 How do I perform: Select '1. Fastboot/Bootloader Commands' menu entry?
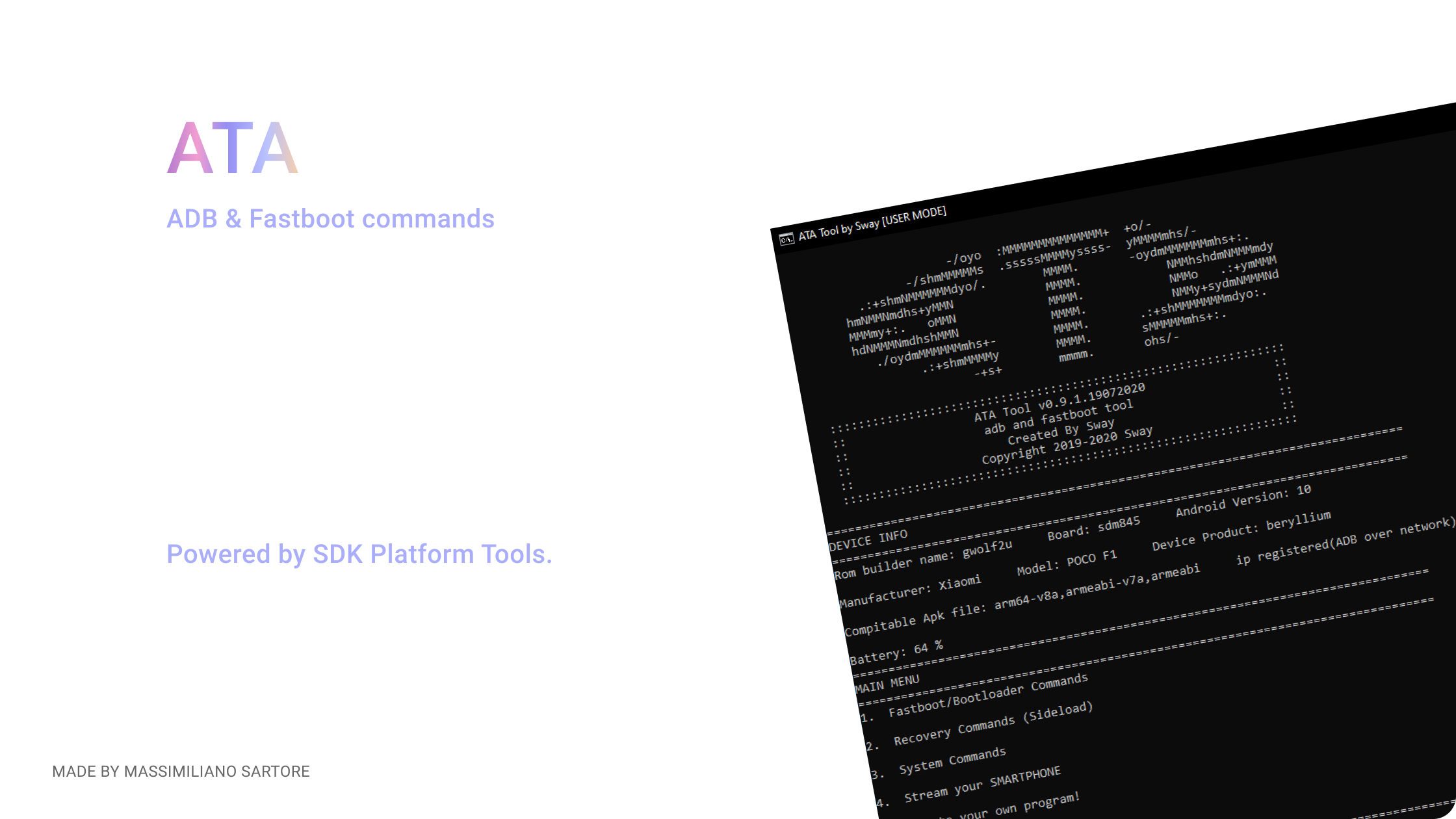(987, 695)
